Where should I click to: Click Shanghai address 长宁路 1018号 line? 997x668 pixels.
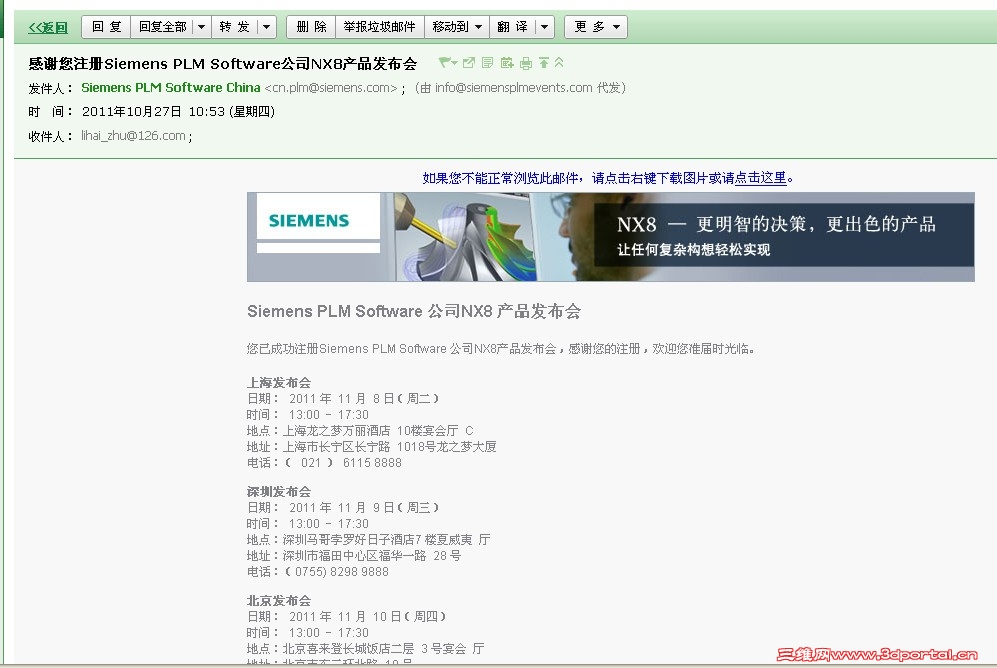371,447
